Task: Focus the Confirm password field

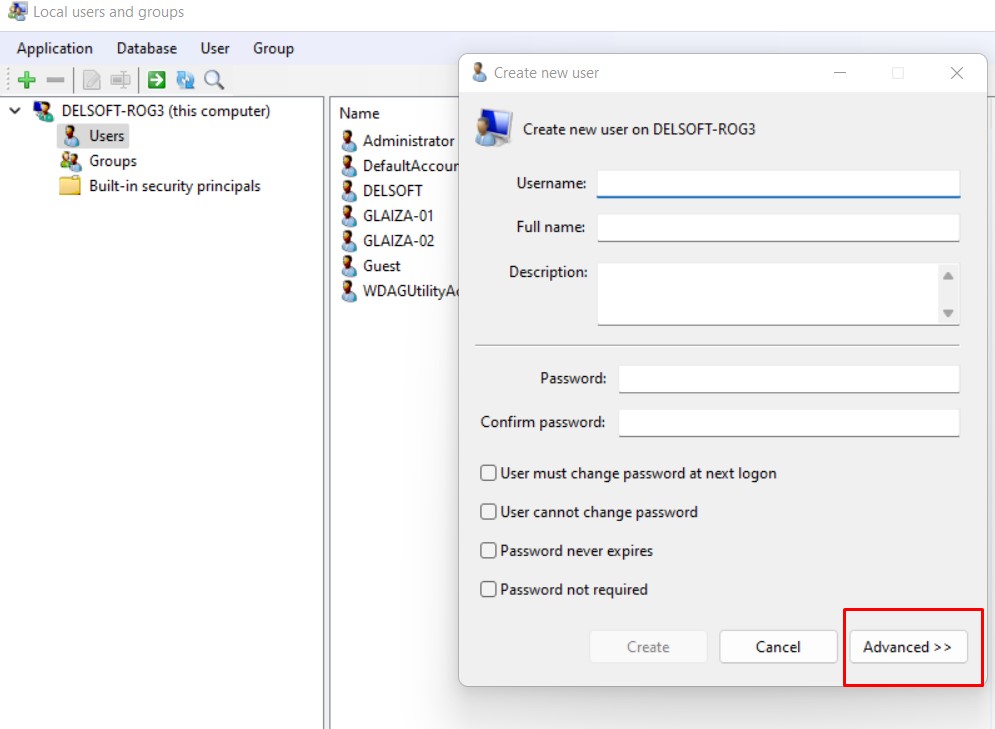Action: pyautogui.click(x=788, y=422)
